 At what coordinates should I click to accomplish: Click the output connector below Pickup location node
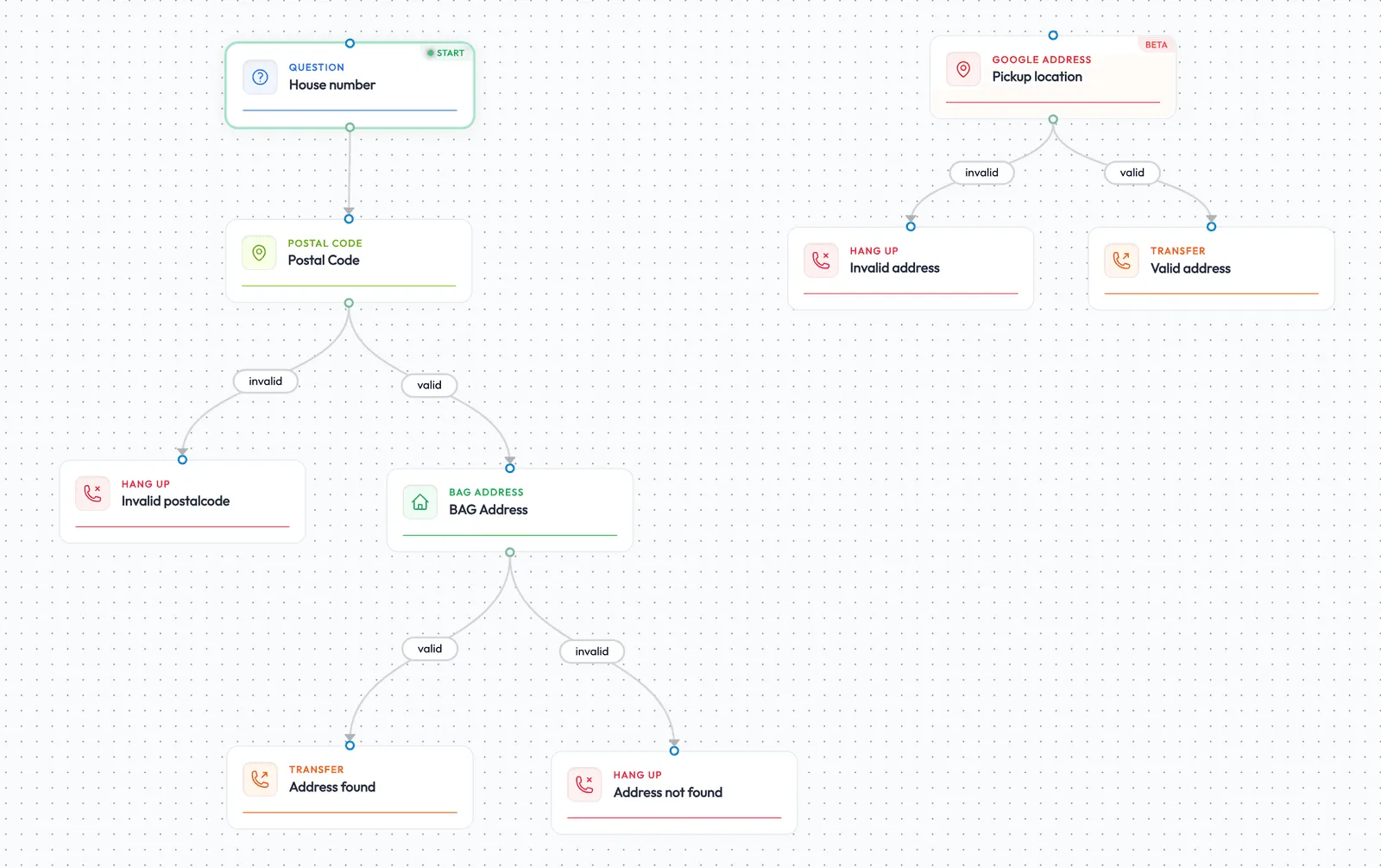[1053, 119]
